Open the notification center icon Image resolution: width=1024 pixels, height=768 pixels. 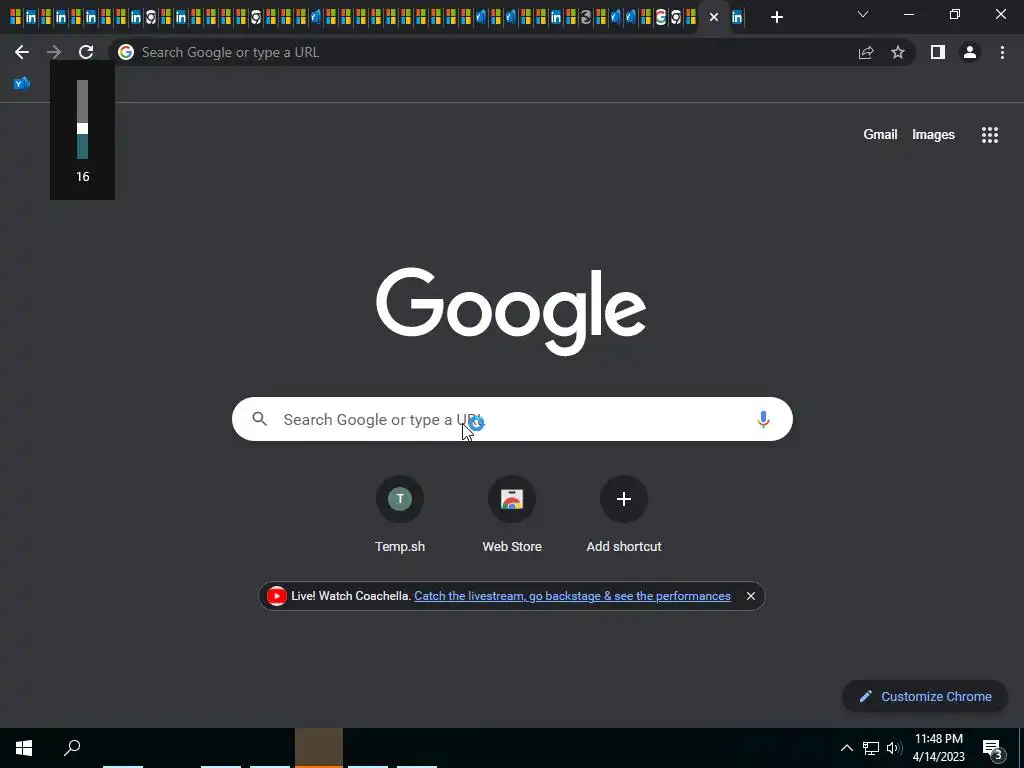[992, 748]
